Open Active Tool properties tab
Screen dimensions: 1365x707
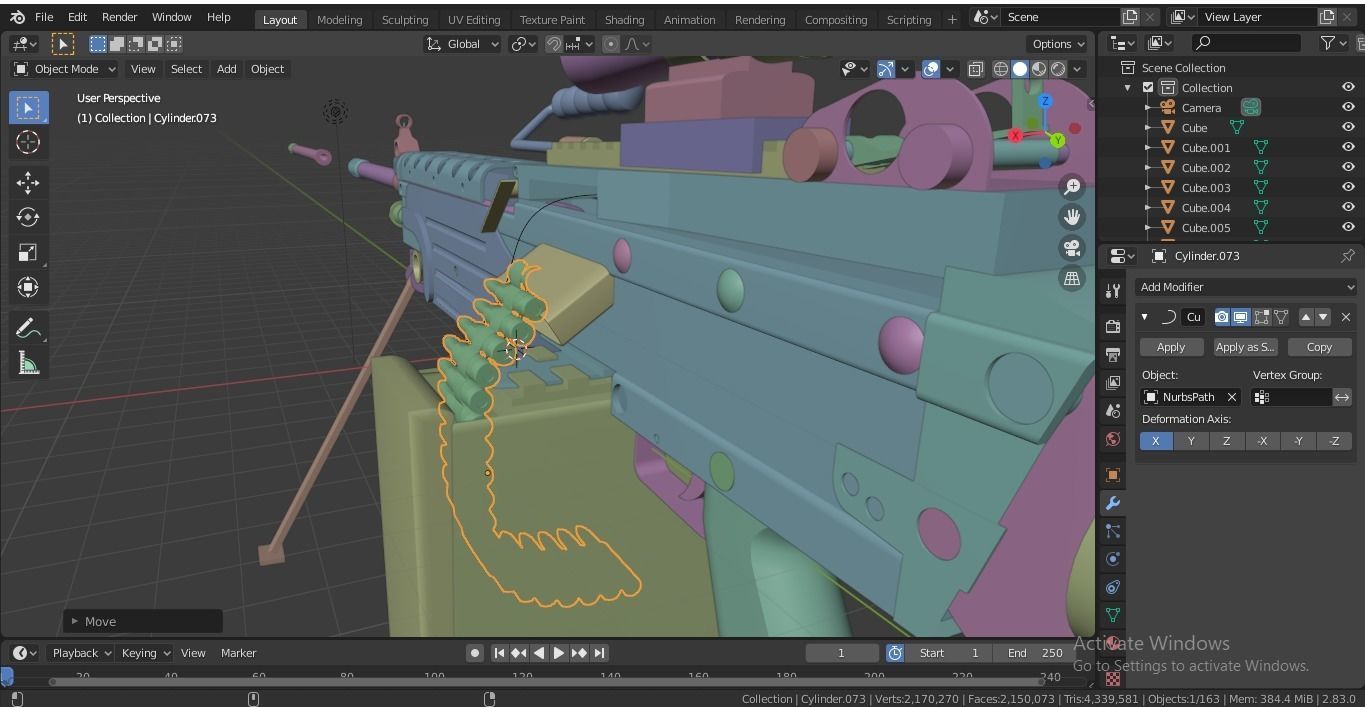1113,291
